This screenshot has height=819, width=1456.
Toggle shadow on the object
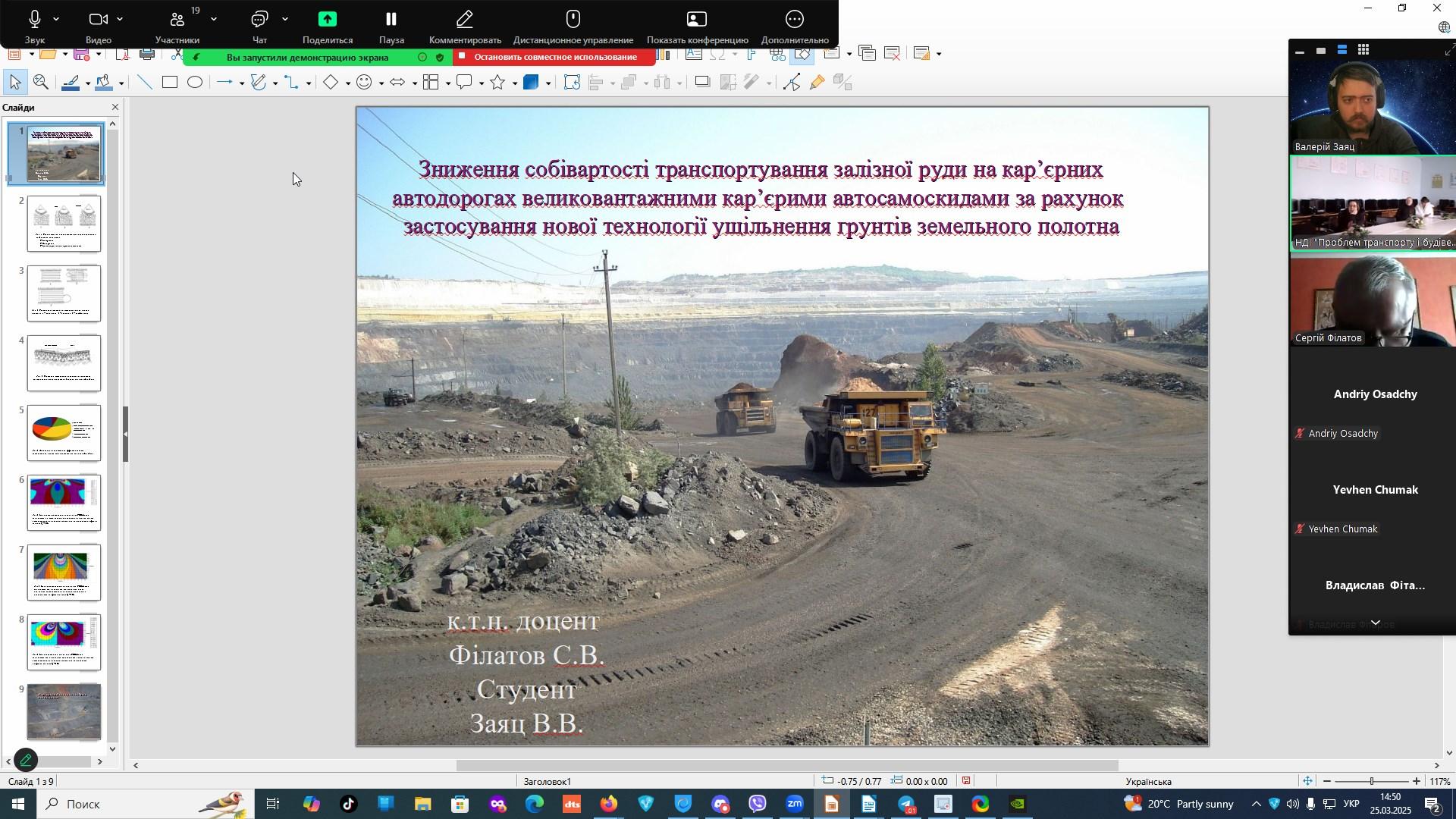(x=702, y=83)
